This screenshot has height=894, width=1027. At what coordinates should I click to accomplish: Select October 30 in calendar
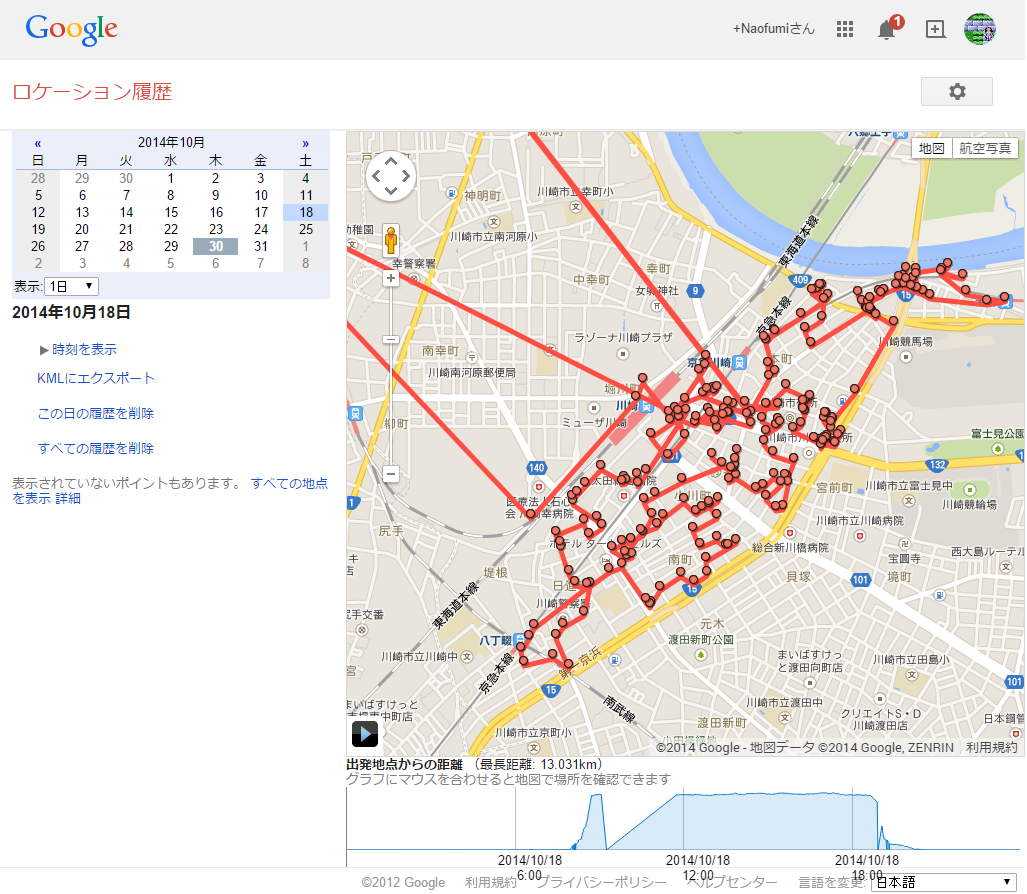[215, 246]
